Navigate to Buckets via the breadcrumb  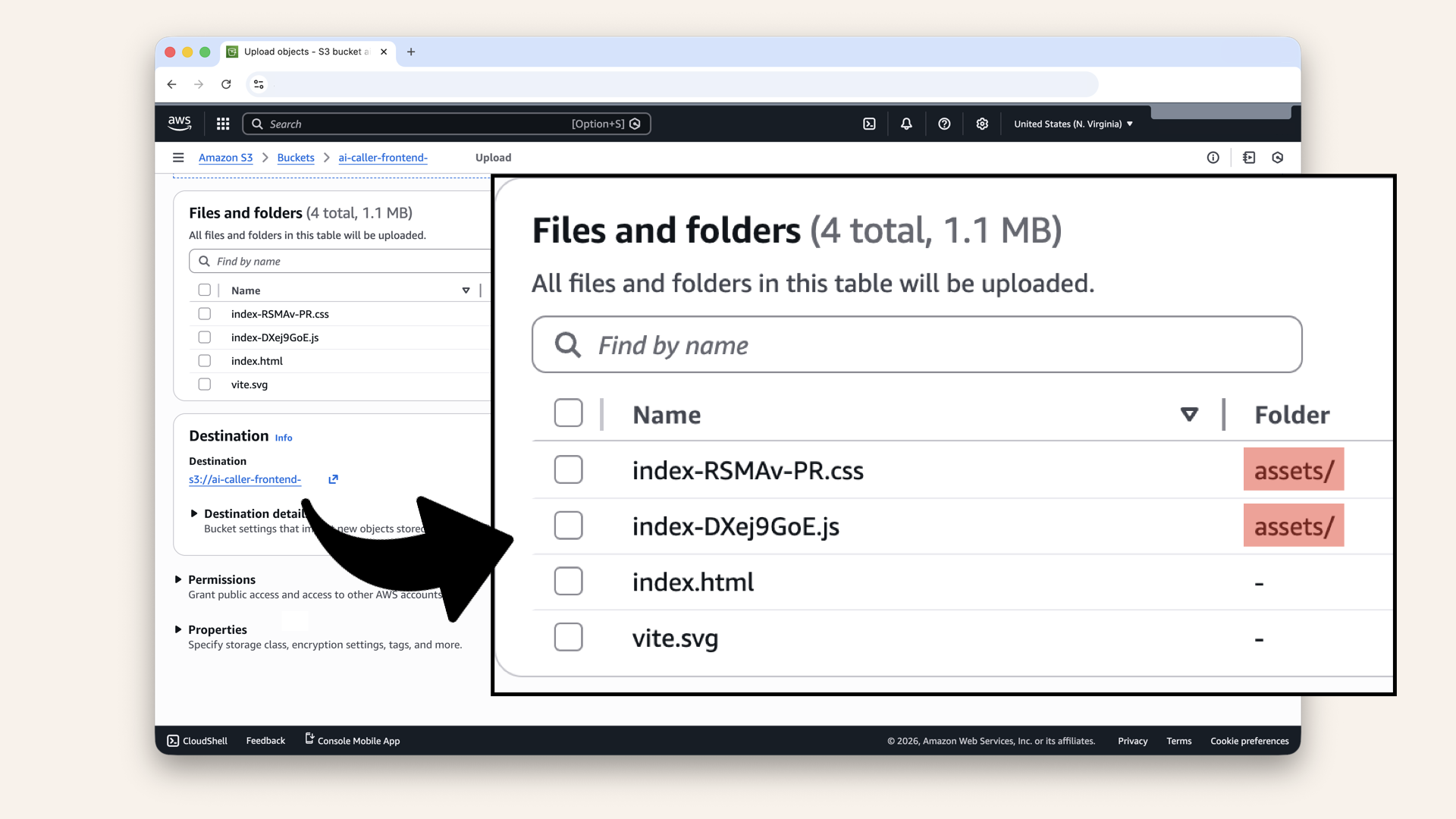click(x=296, y=158)
